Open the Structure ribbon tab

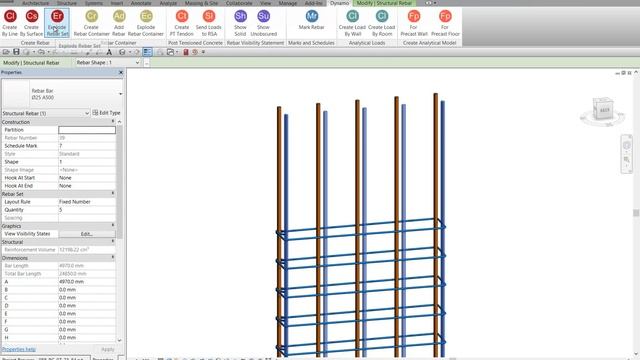coord(67,3)
